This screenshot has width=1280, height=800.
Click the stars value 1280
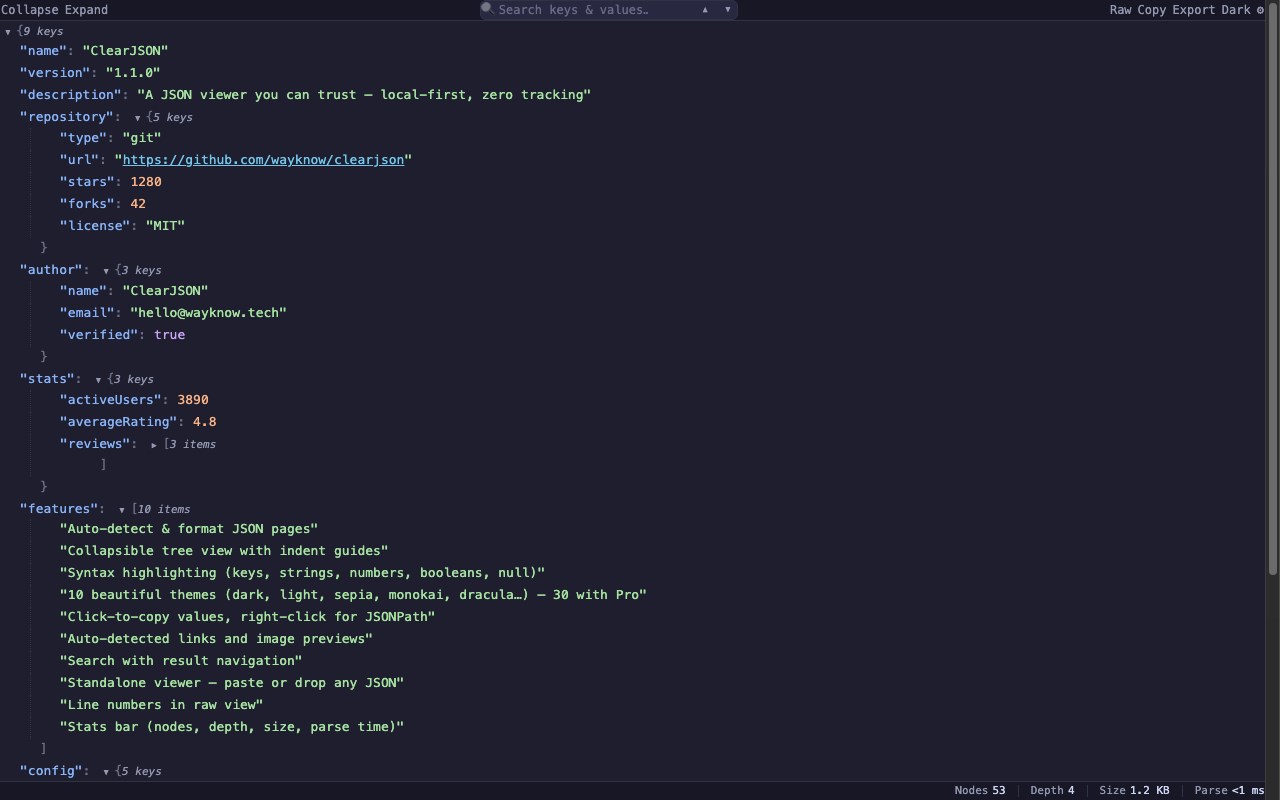coord(146,182)
